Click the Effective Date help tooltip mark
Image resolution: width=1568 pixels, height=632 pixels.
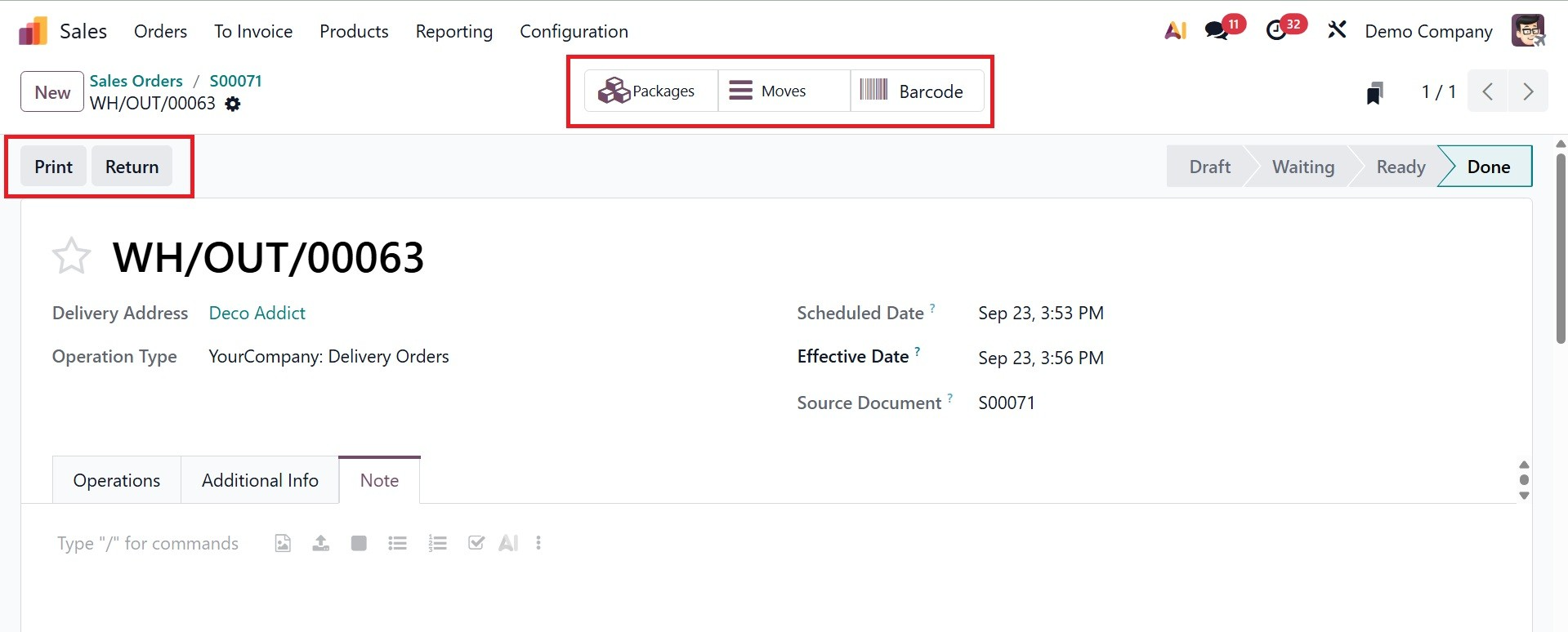pyautogui.click(x=917, y=352)
